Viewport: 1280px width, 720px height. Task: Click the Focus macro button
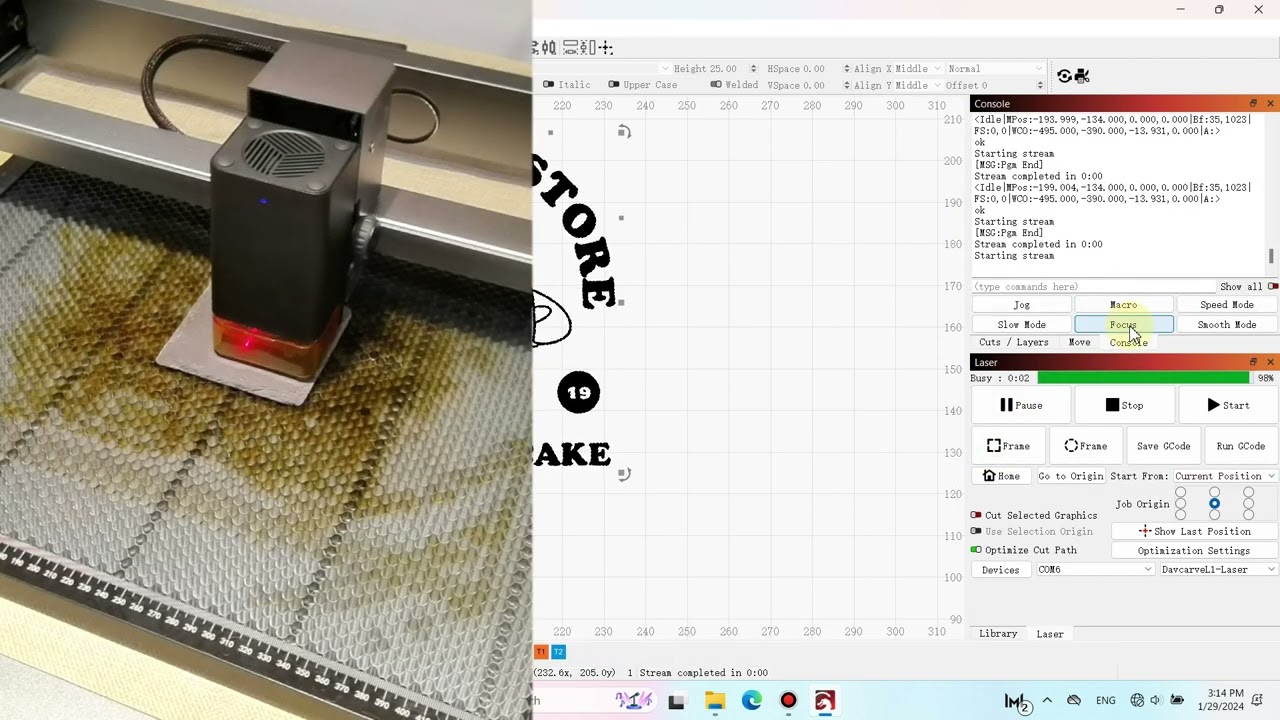[1123, 324]
